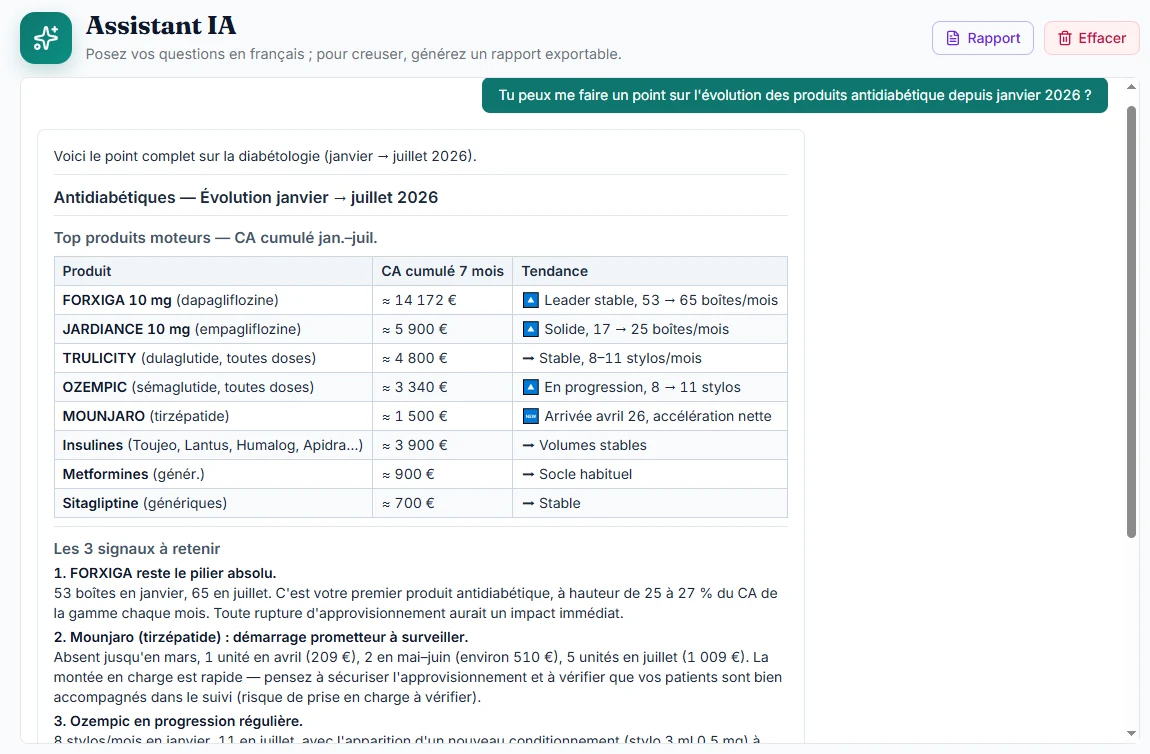Generate a report with the Rapport button
Image resolution: width=1150 pixels, height=754 pixels.
(x=983, y=38)
